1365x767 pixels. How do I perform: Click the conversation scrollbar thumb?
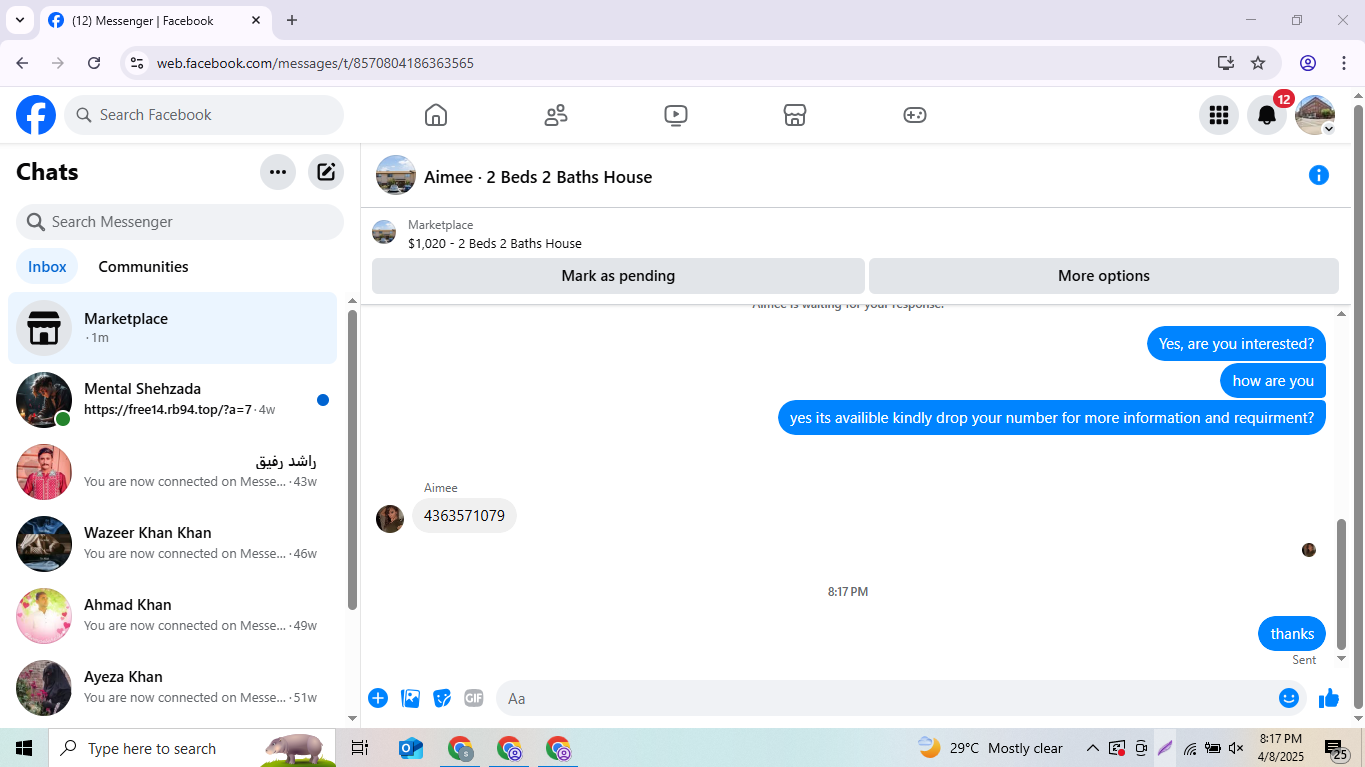click(1342, 584)
